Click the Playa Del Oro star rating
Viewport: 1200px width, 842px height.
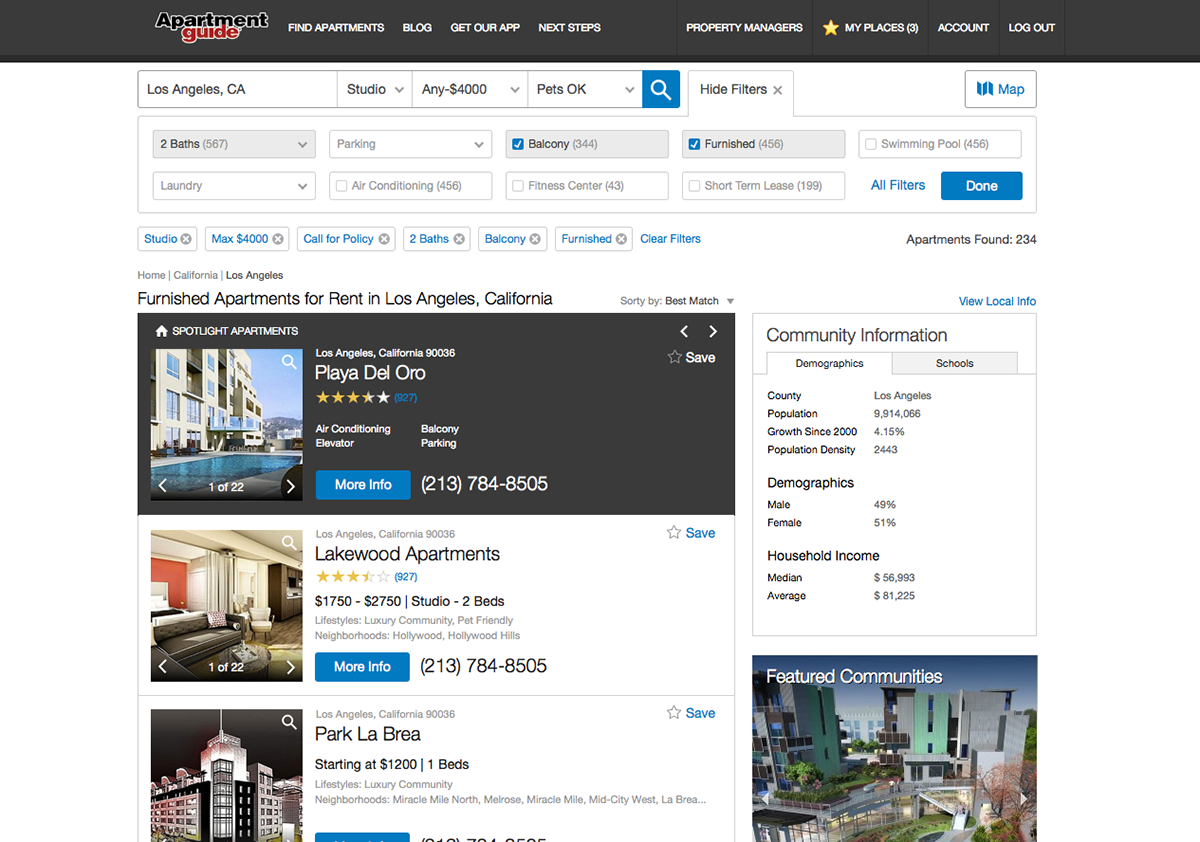click(353, 397)
